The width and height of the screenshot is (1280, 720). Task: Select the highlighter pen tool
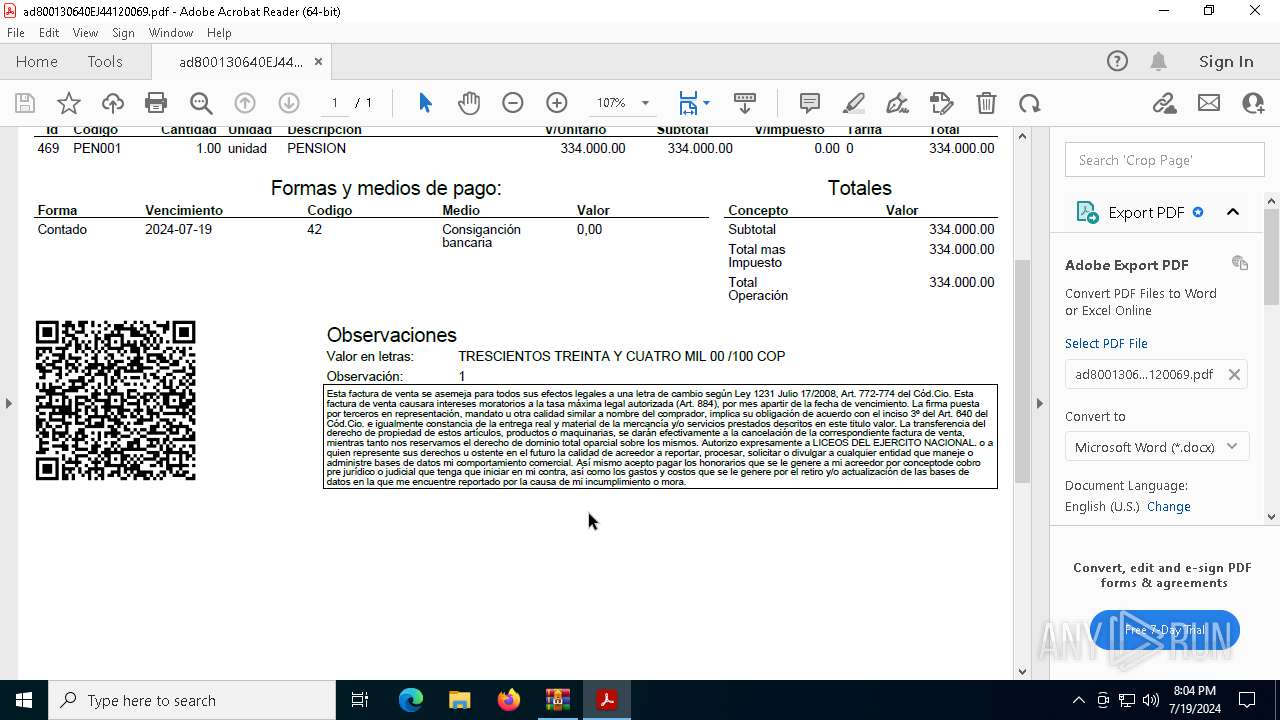854,103
